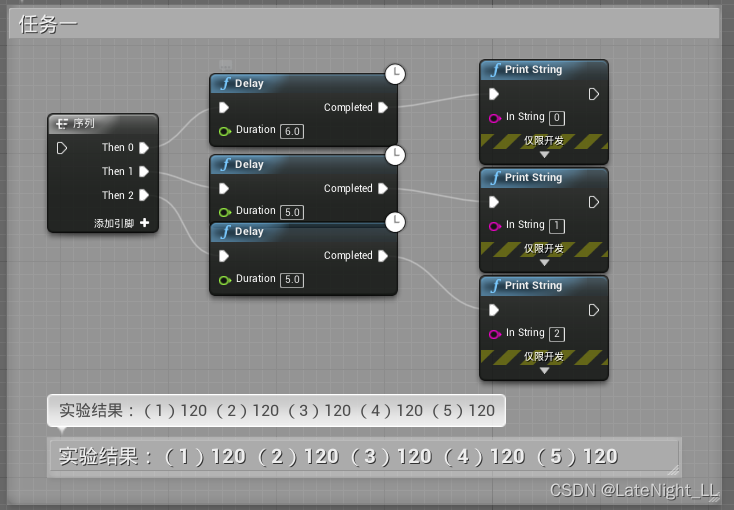Click In String pin of Print String 0

tap(495, 118)
